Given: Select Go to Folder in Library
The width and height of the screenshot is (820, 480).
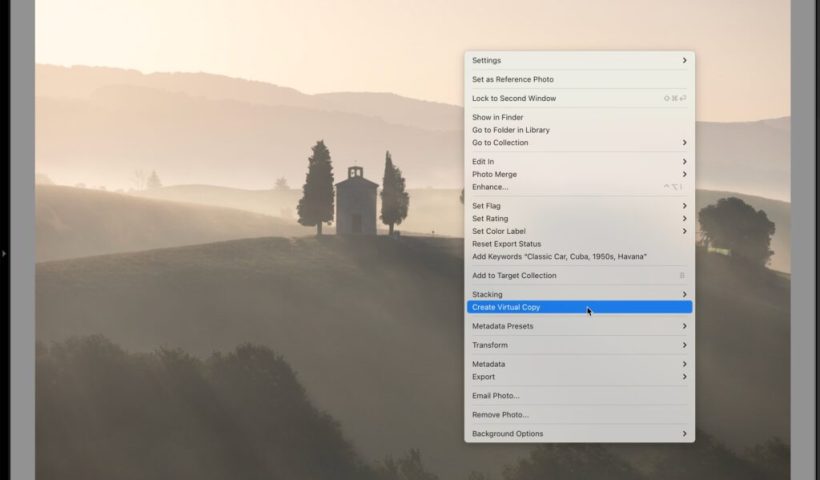Looking at the screenshot, I should [x=510, y=130].
